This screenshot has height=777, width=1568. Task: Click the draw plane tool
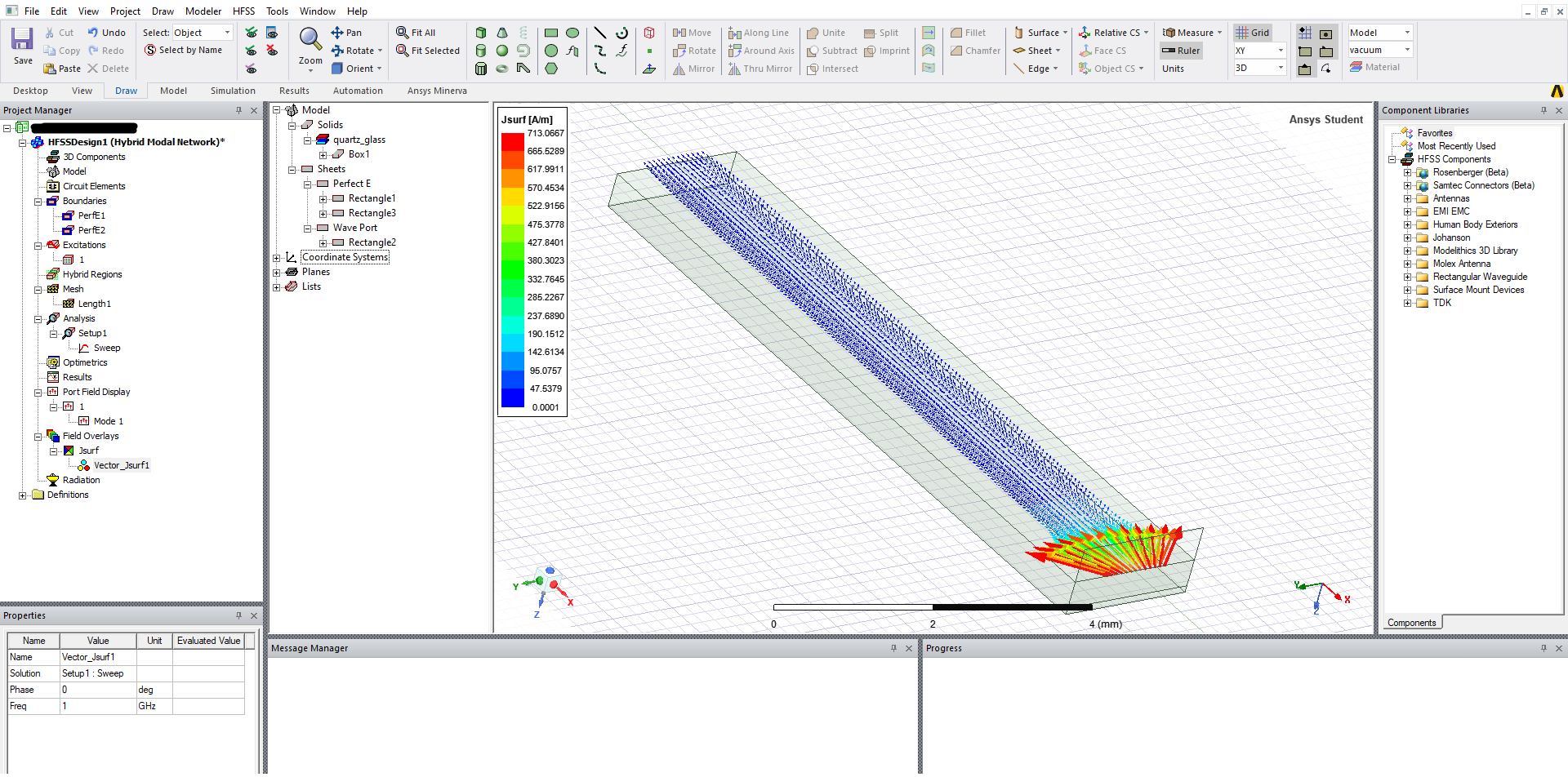pyautogui.click(x=649, y=69)
